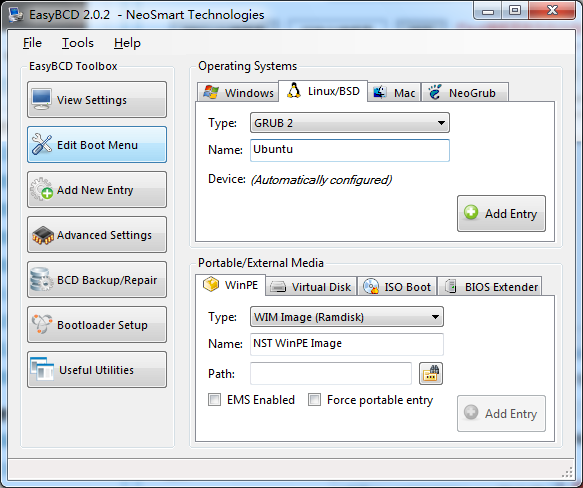Open Bootloader Setup
Viewport: 583px width, 488px height.
coord(97,324)
